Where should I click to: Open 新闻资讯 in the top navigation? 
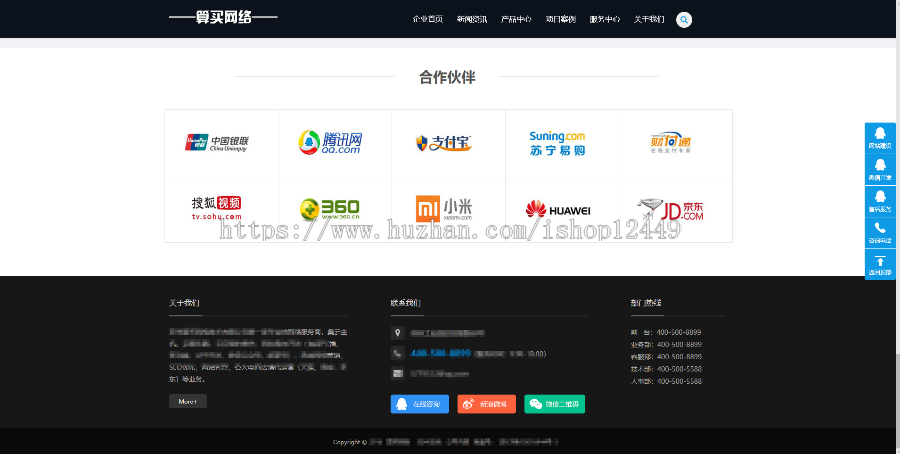coord(472,20)
